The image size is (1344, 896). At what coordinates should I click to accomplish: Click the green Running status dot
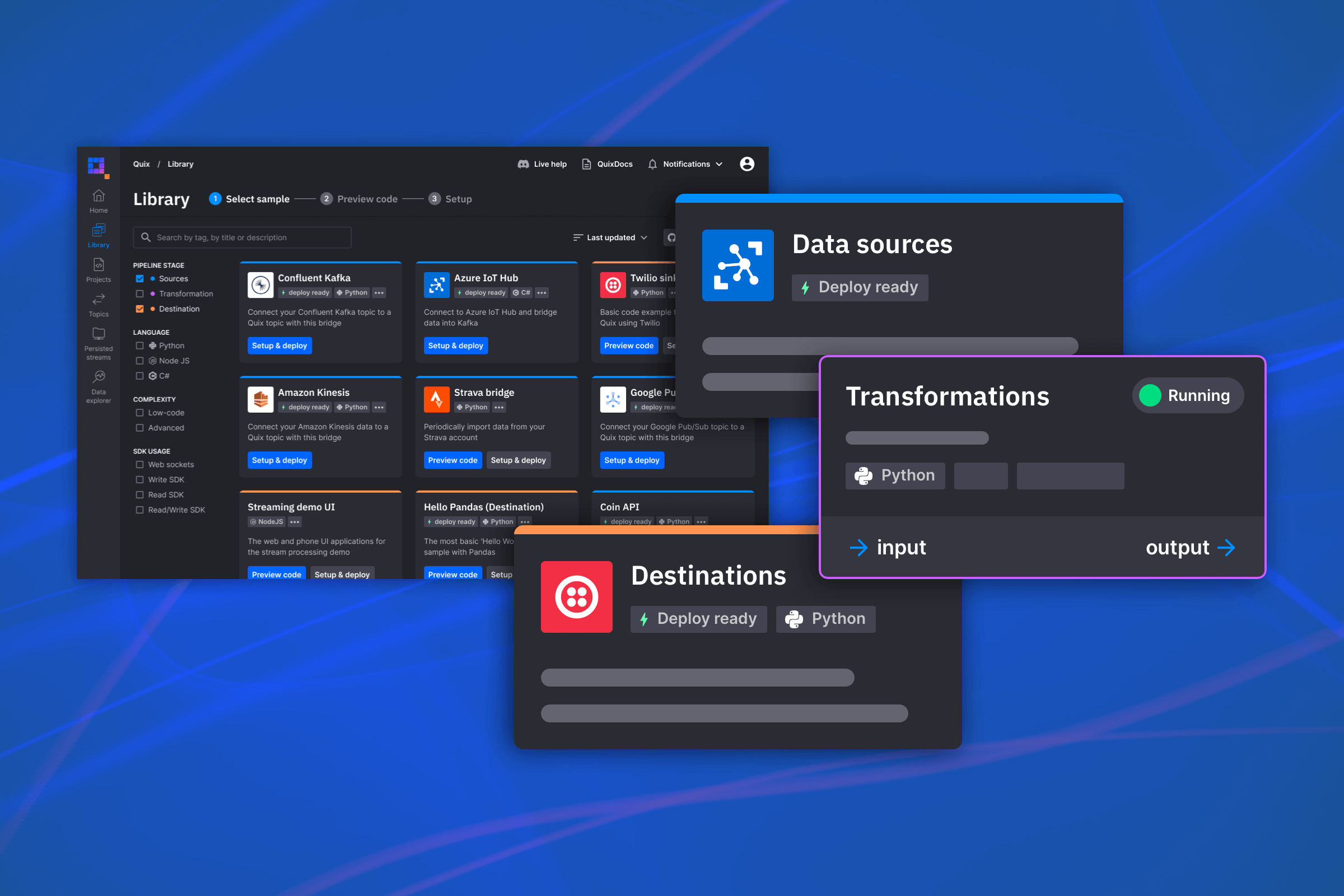click(x=1150, y=395)
